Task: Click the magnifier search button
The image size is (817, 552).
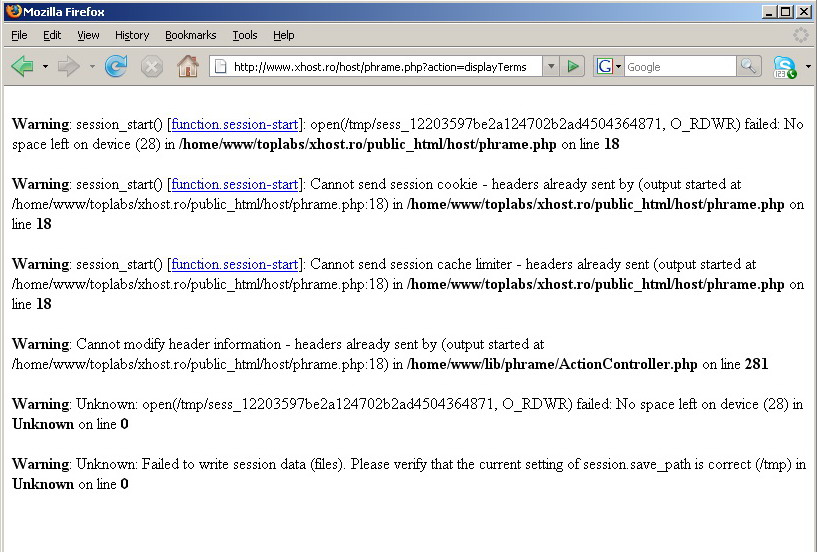Action: point(749,67)
